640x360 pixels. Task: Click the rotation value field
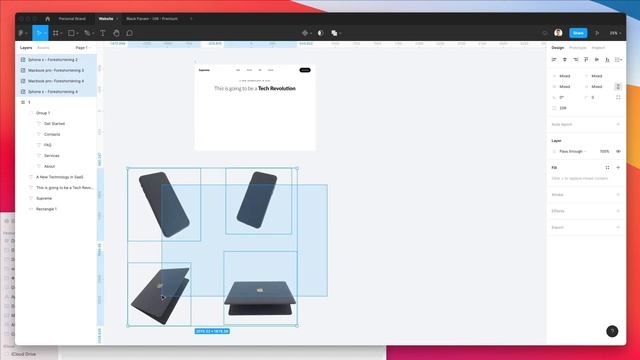pyautogui.click(x=568, y=97)
